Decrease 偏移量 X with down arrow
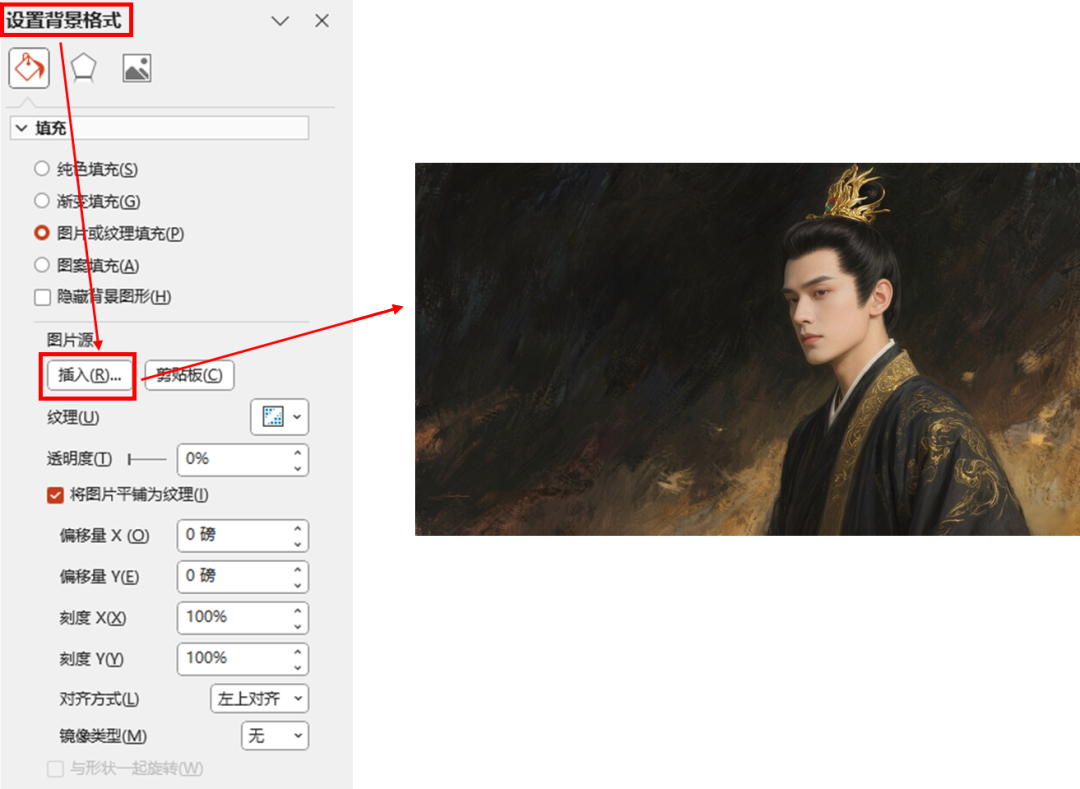The width and height of the screenshot is (1080, 789). [x=298, y=543]
